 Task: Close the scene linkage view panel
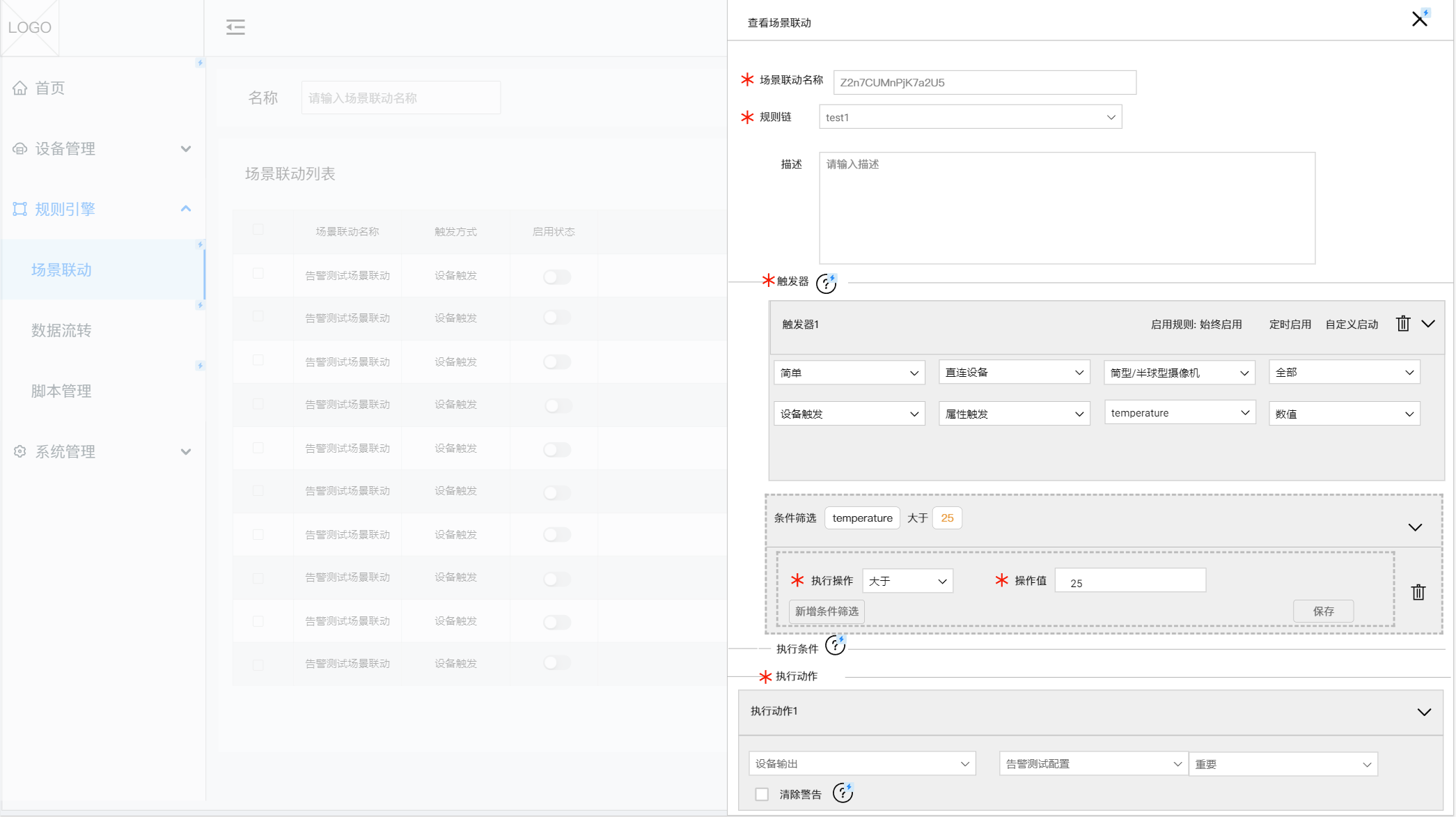[x=1419, y=20]
